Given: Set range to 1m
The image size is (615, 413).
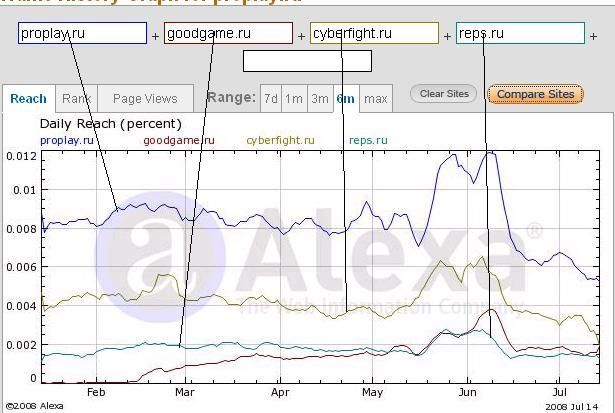Looking at the screenshot, I should (x=294, y=98).
